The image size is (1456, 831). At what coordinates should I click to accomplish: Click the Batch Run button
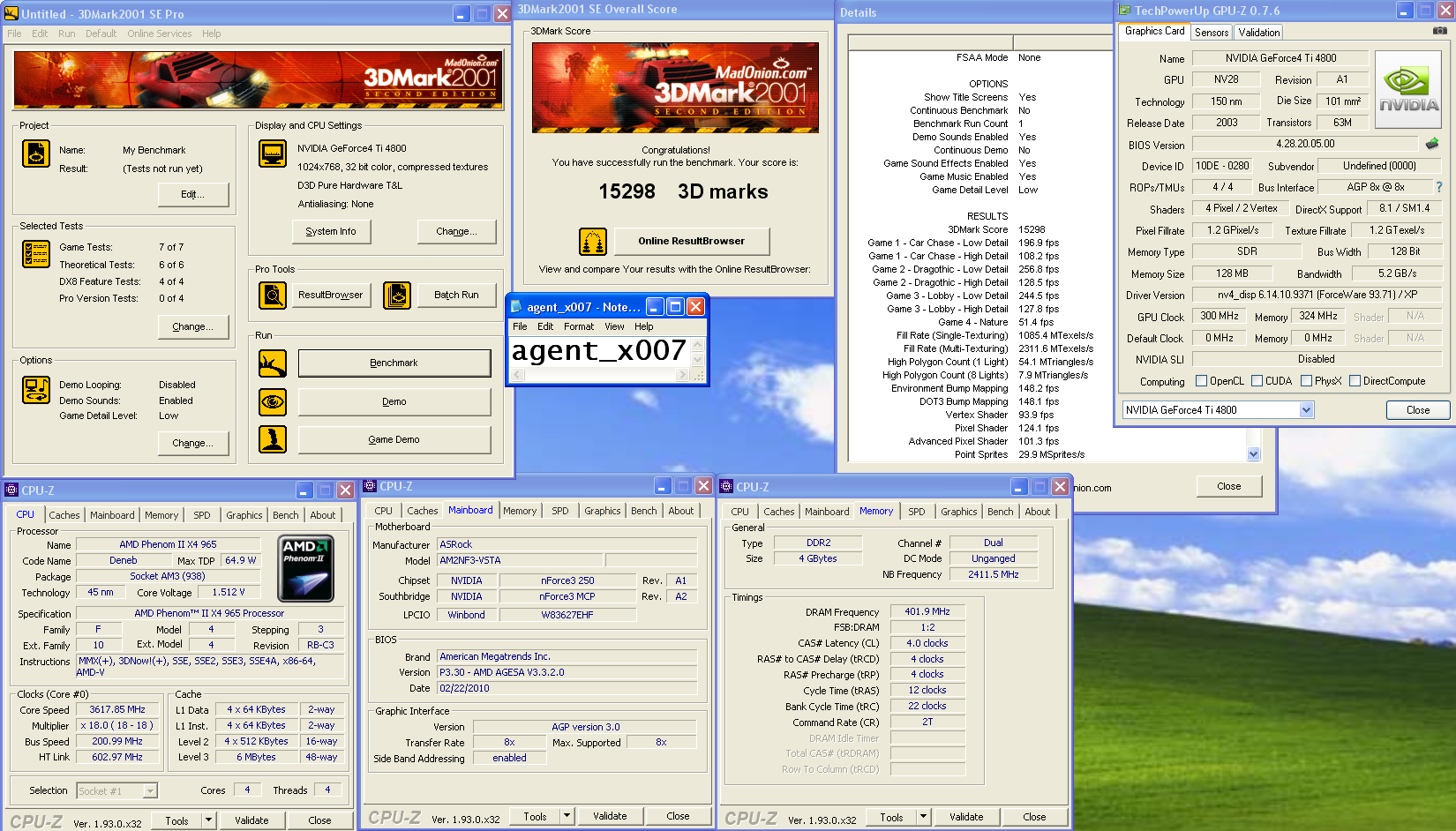coord(456,295)
